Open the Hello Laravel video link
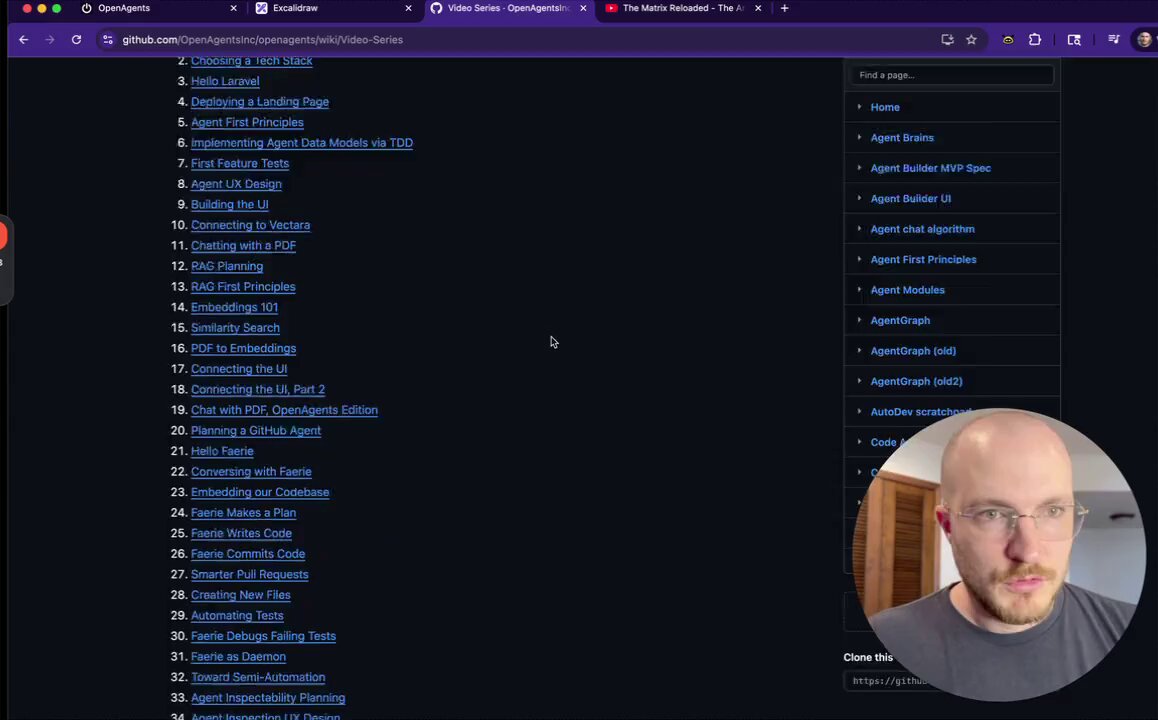The image size is (1158, 720). click(225, 81)
